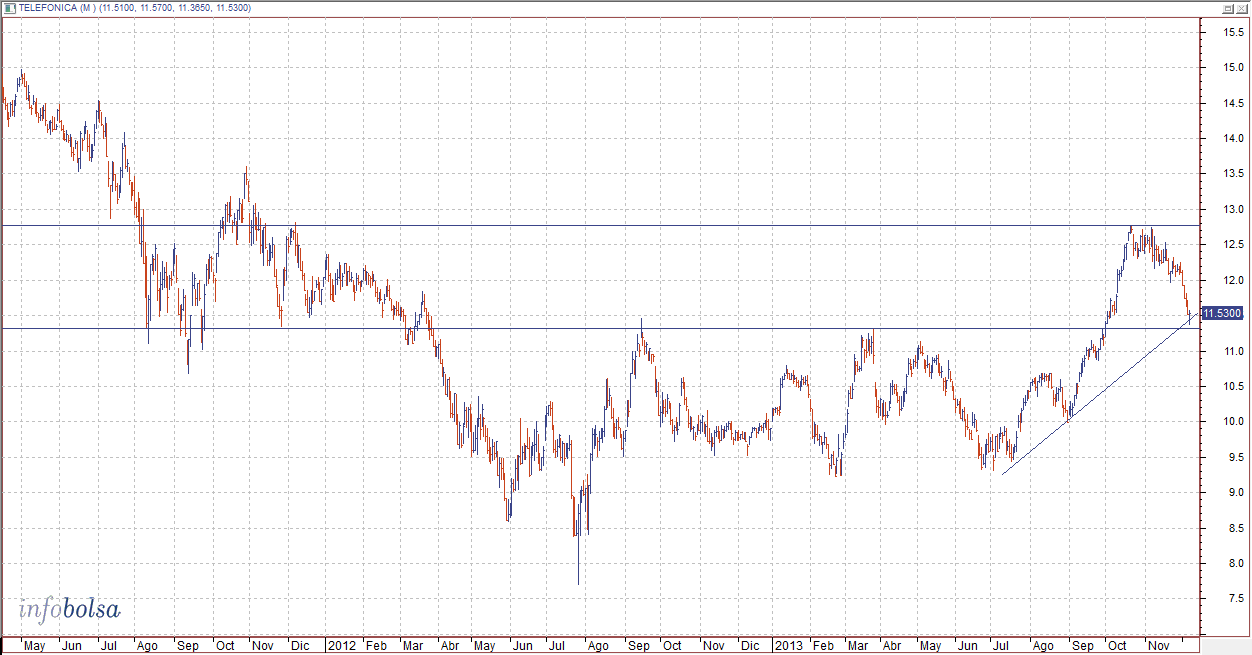
Task: Select the upper horizontal resistance line near 12.75
Action: tap(600, 226)
